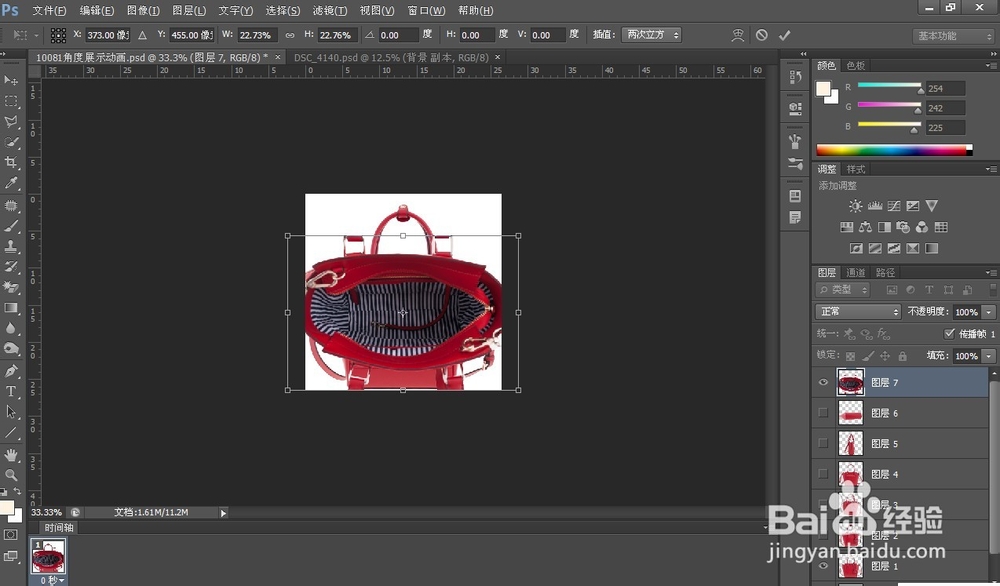Select the Clone Stamp tool
Screen dimensions: 1000x586
coord(11,246)
